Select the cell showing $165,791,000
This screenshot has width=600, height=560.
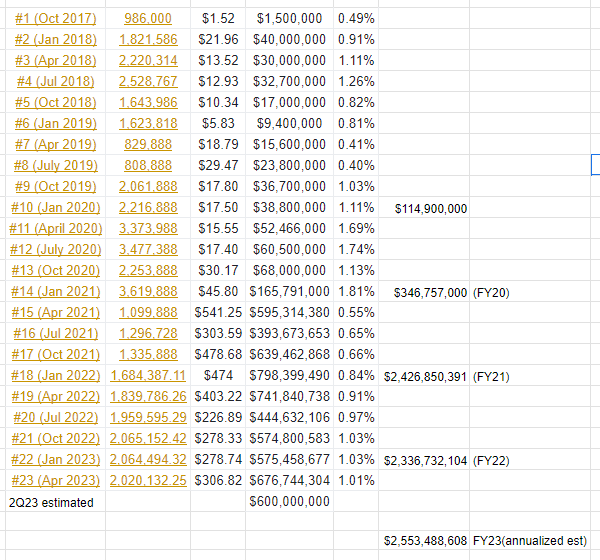coord(289,292)
